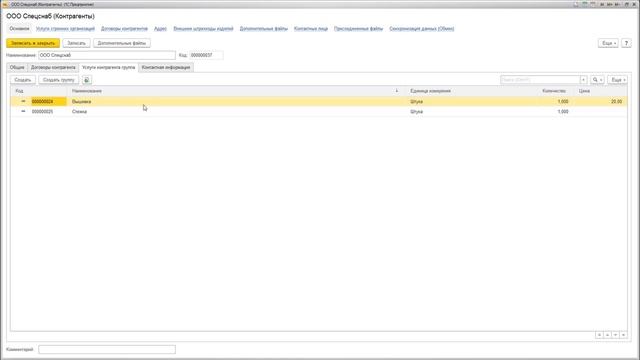Click the copy icon next to 'Создать группу'

[x=87, y=80]
